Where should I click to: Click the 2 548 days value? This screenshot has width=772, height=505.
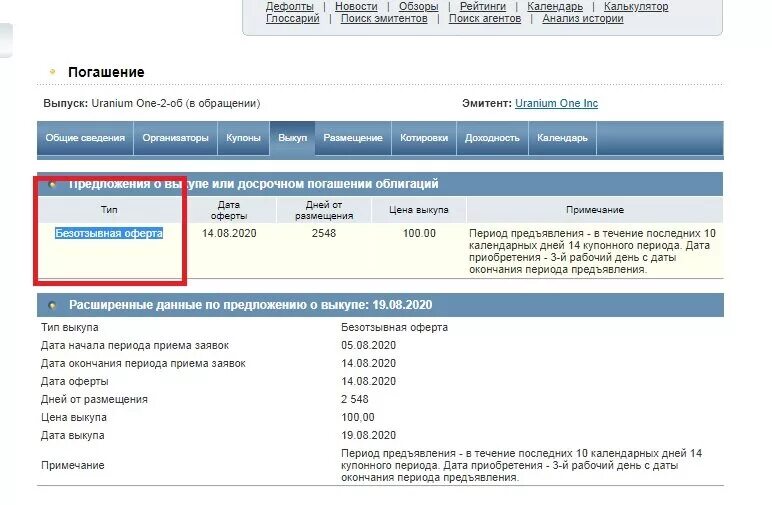(x=354, y=399)
